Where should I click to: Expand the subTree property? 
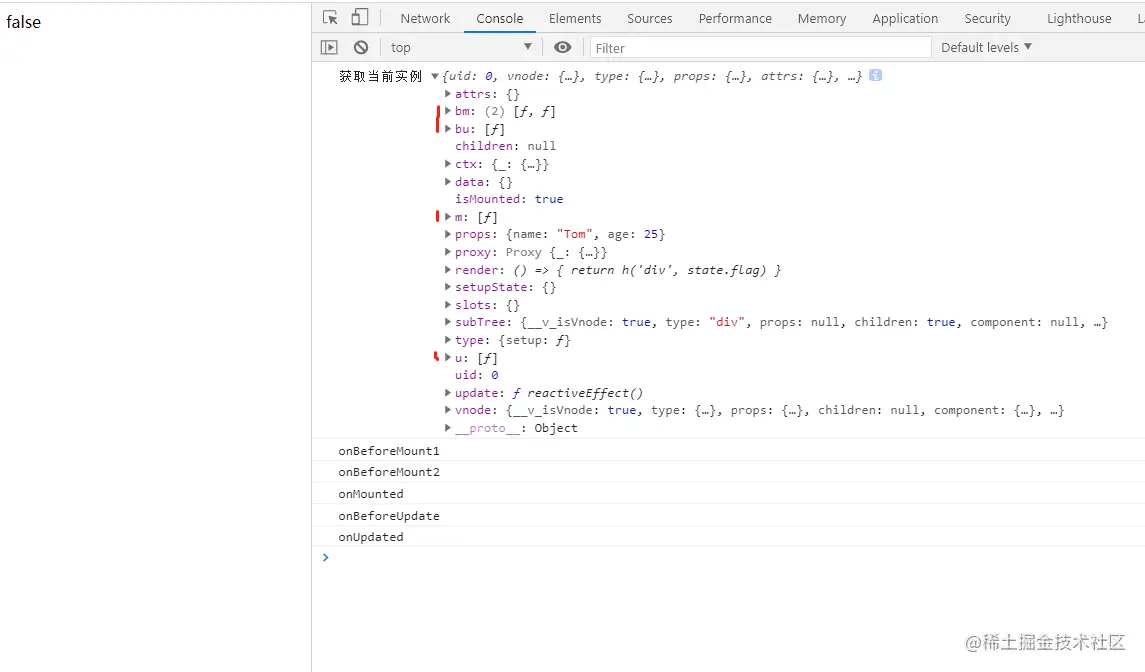coord(448,322)
